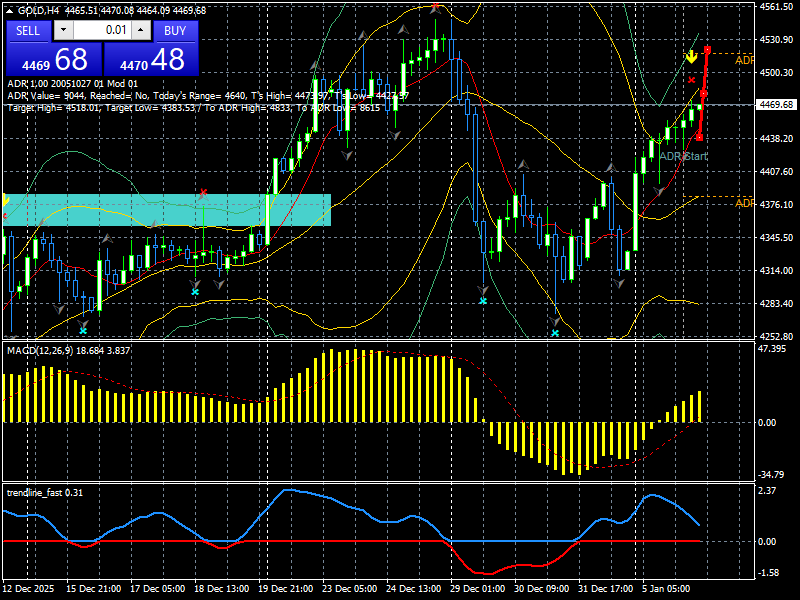Viewport: 800px width, 600px height.
Task: Click the '30 Dec 09:00' time label
Action: (541, 589)
